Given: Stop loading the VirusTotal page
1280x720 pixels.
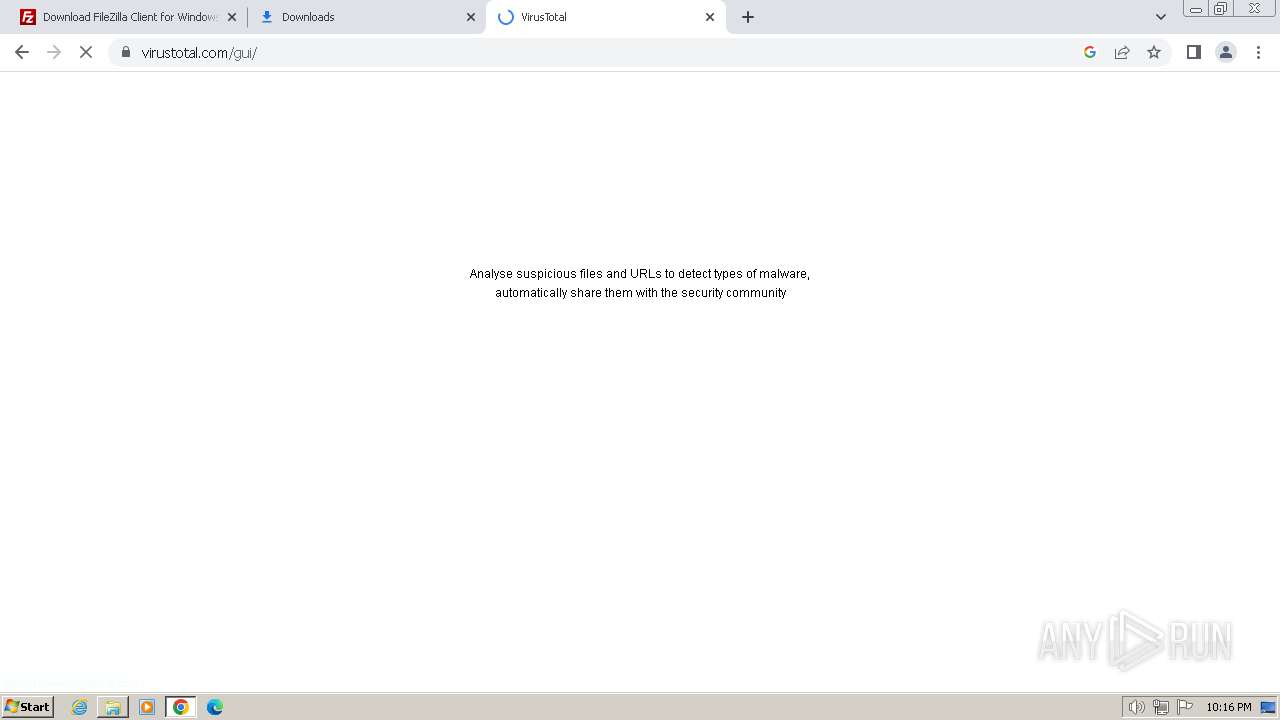Looking at the screenshot, I should tap(86, 52).
